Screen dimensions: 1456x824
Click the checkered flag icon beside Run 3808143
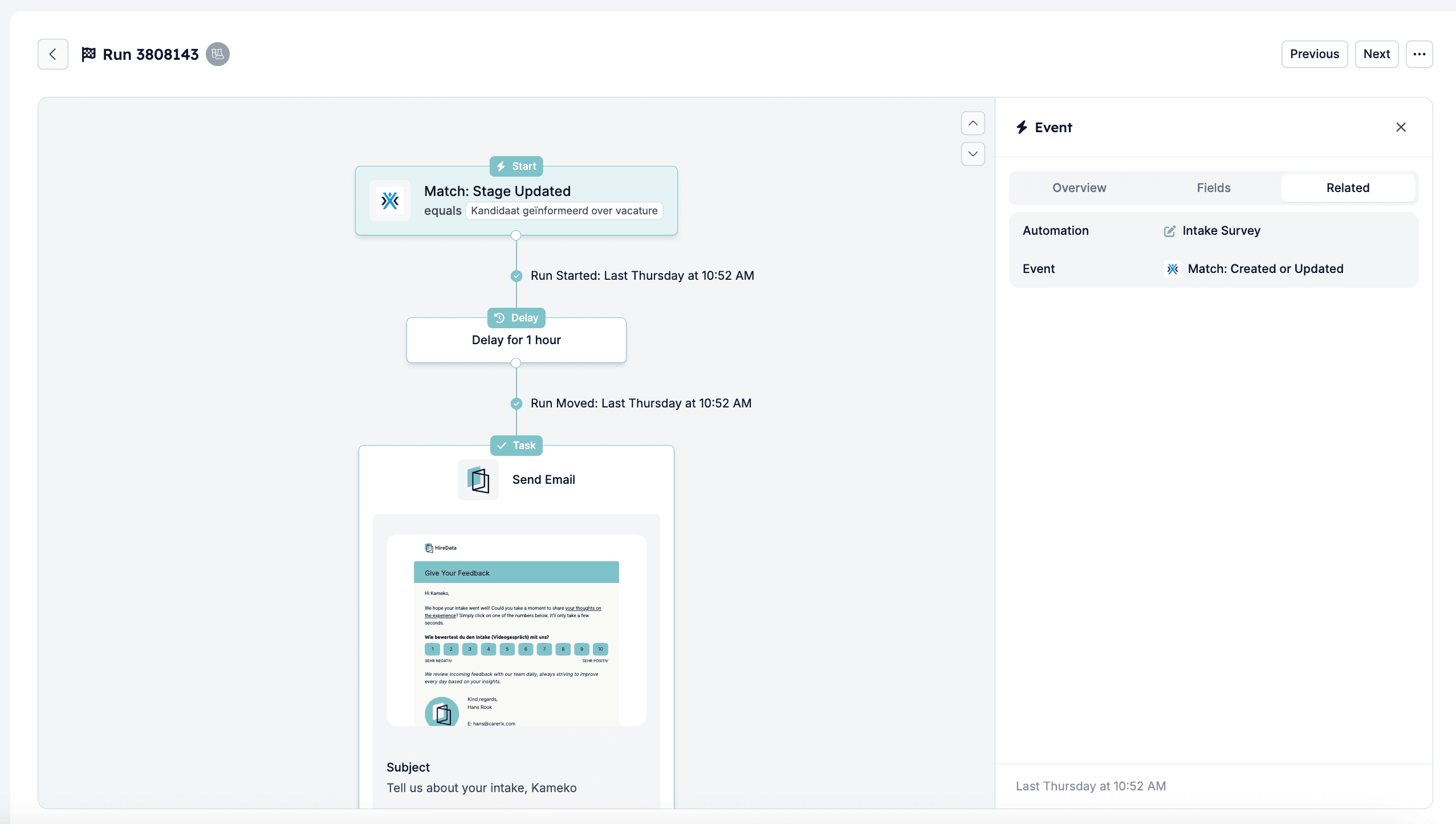pyautogui.click(x=88, y=54)
